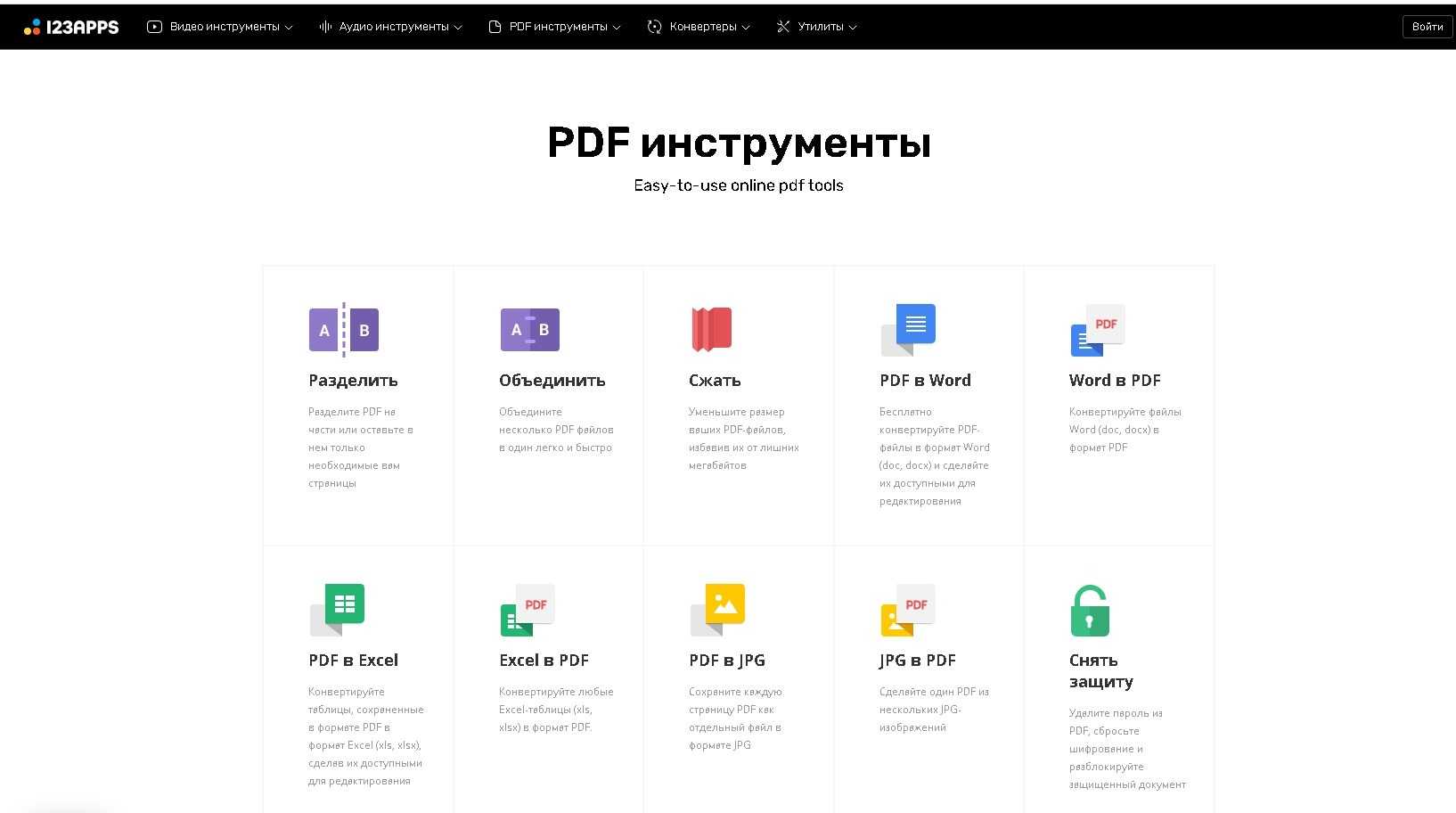Screen dimensions: 1456x813
Task: Choose the Word в PDF icon
Action: (x=1097, y=330)
